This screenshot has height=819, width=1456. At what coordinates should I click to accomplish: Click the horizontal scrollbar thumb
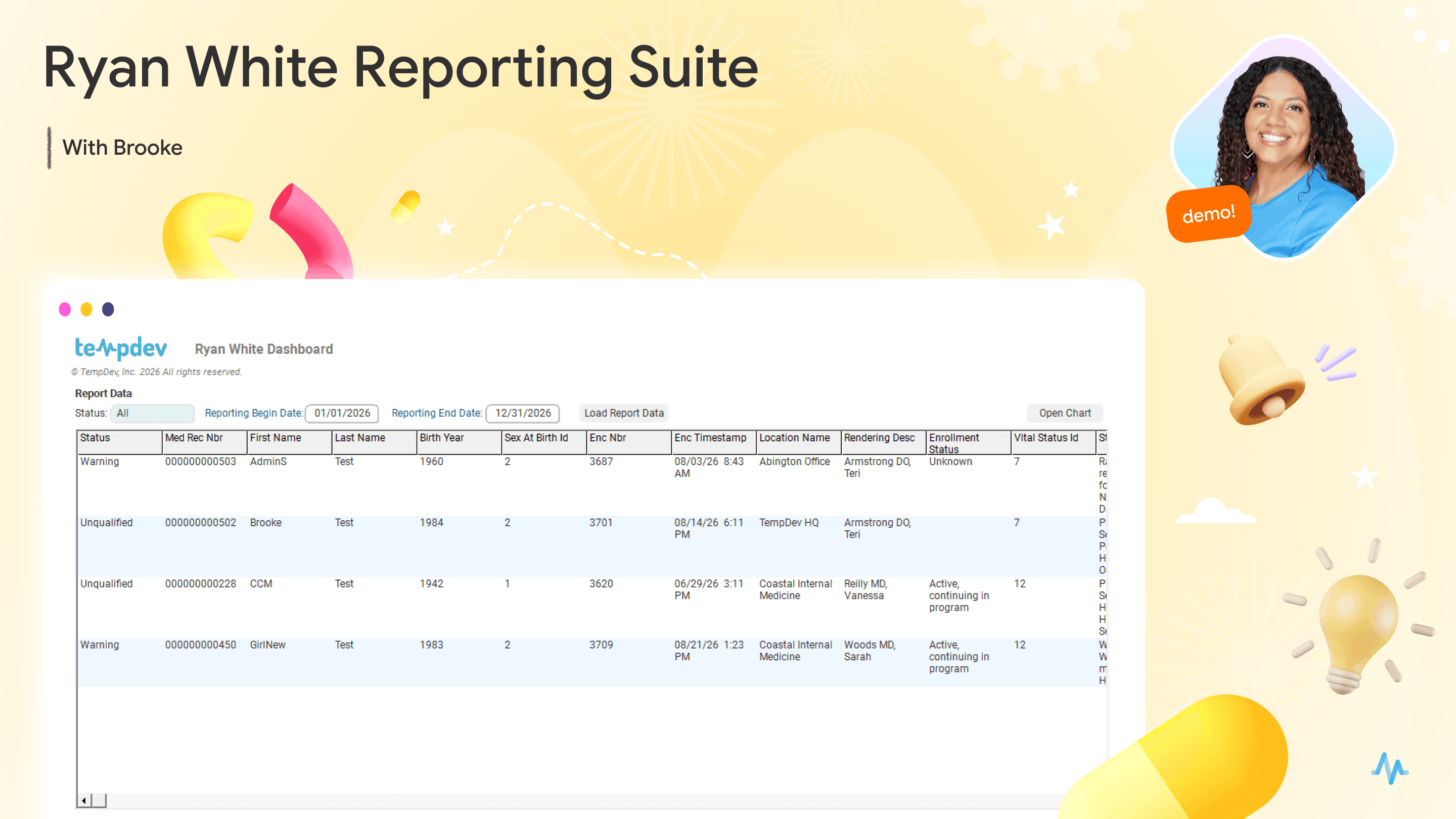(99, 800)
